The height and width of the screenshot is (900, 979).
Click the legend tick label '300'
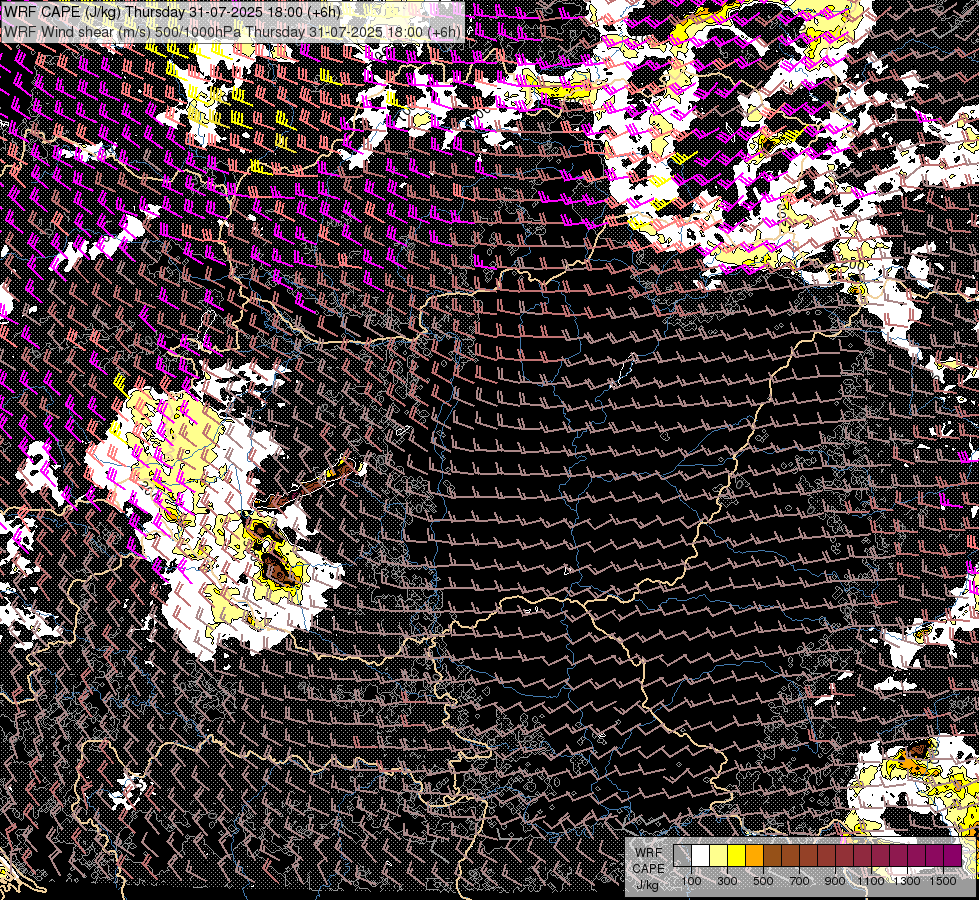(x=727, y=881)
